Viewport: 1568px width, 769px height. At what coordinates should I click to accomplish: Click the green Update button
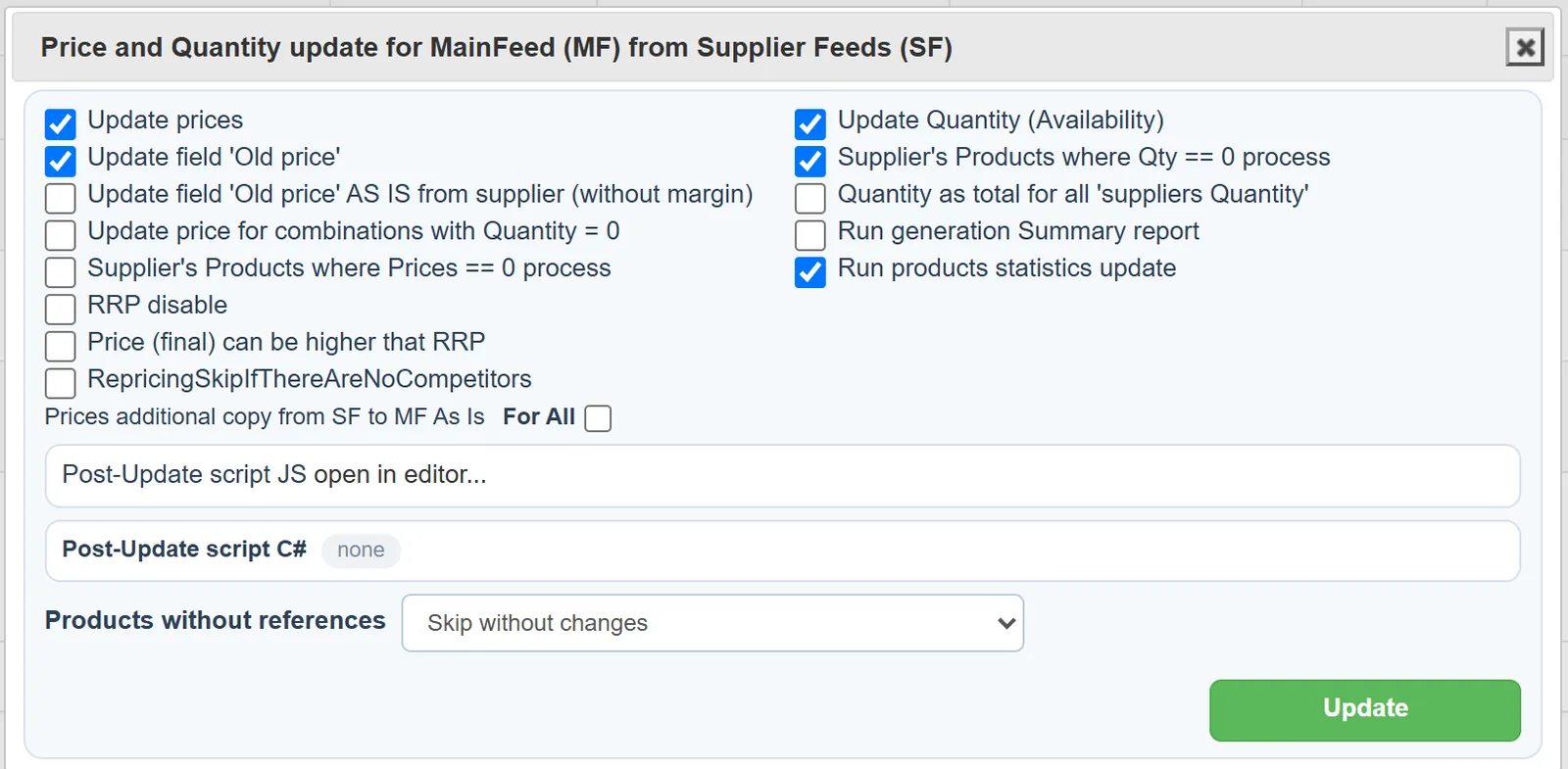click(x=1365, y=710)
